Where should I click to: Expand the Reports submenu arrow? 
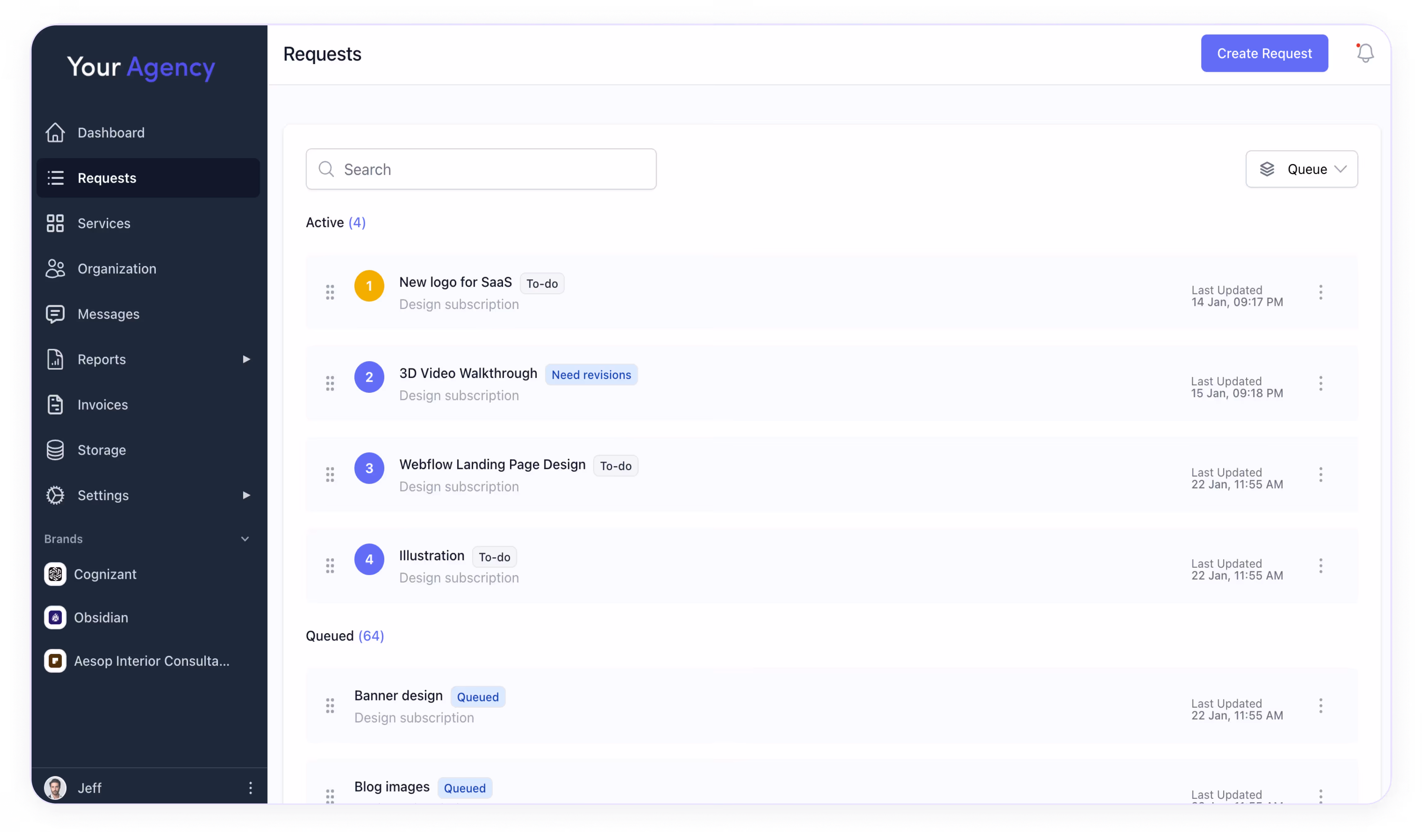tap(246, 359)
